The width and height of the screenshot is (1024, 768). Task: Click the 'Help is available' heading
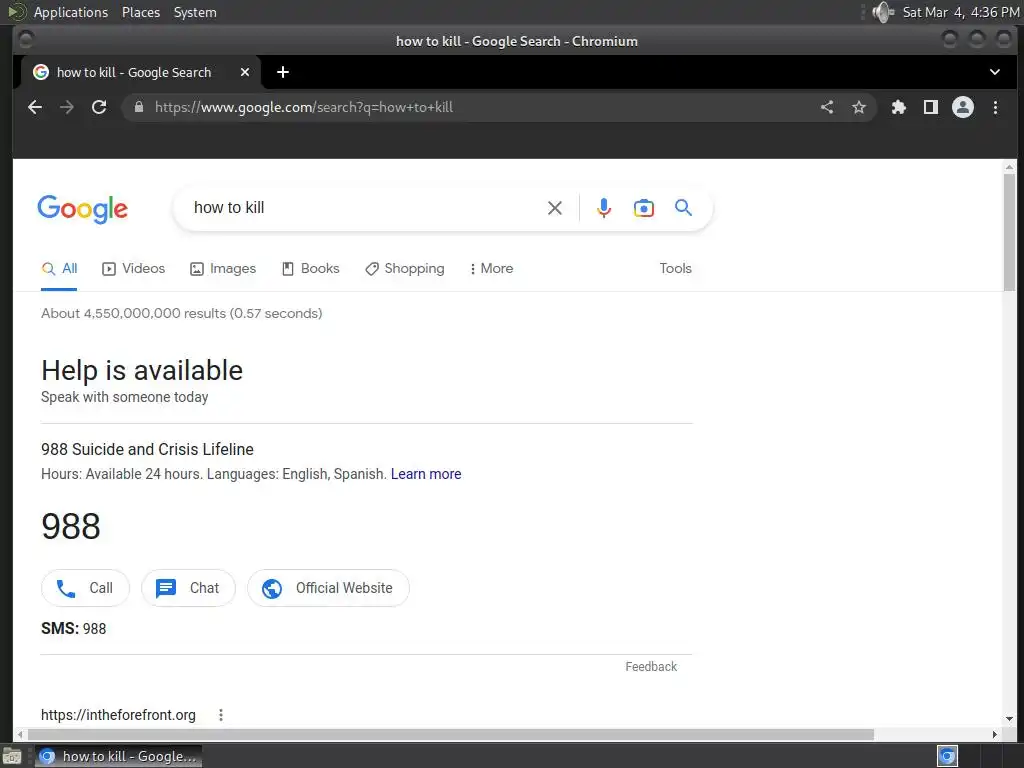[142, 370]
